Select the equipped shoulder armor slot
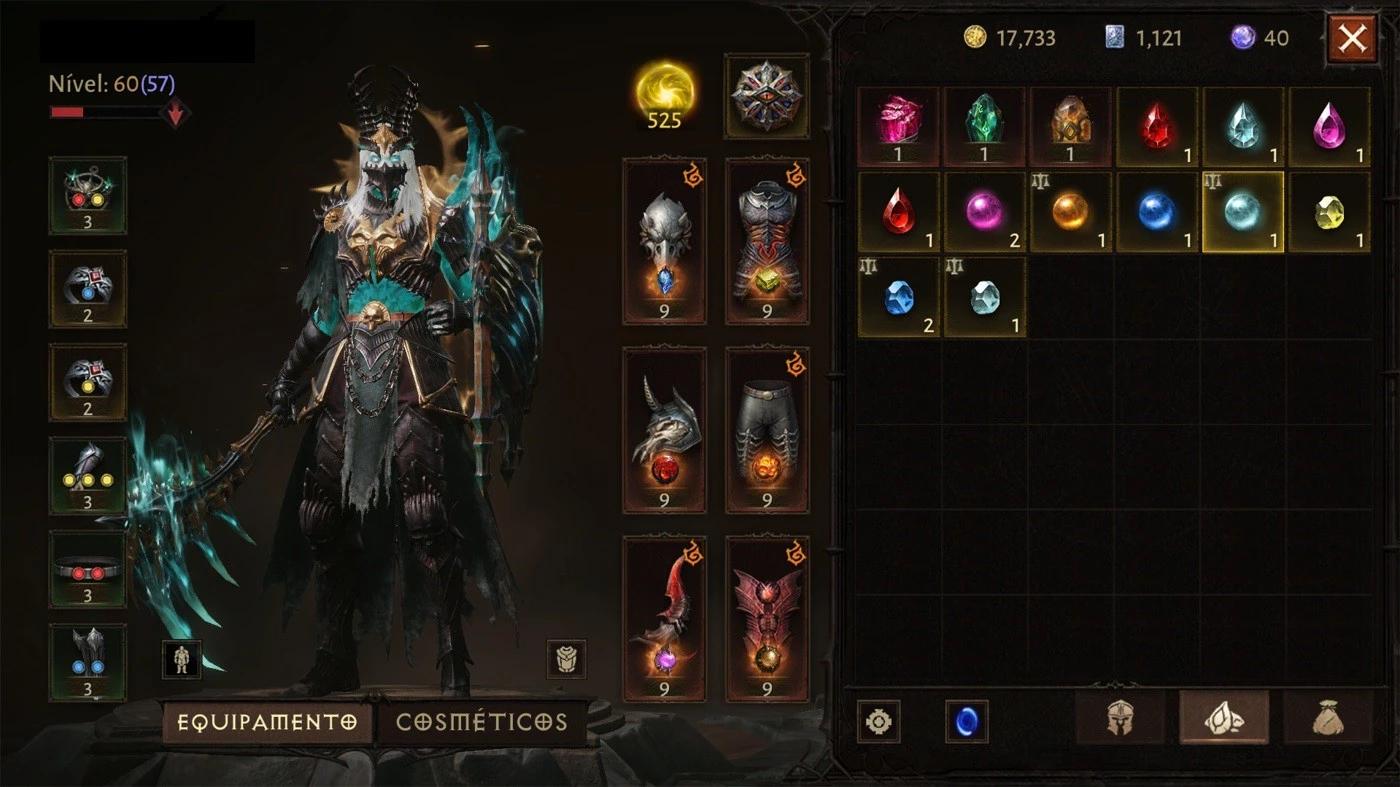1400x787 pixels. click(664, 430)
